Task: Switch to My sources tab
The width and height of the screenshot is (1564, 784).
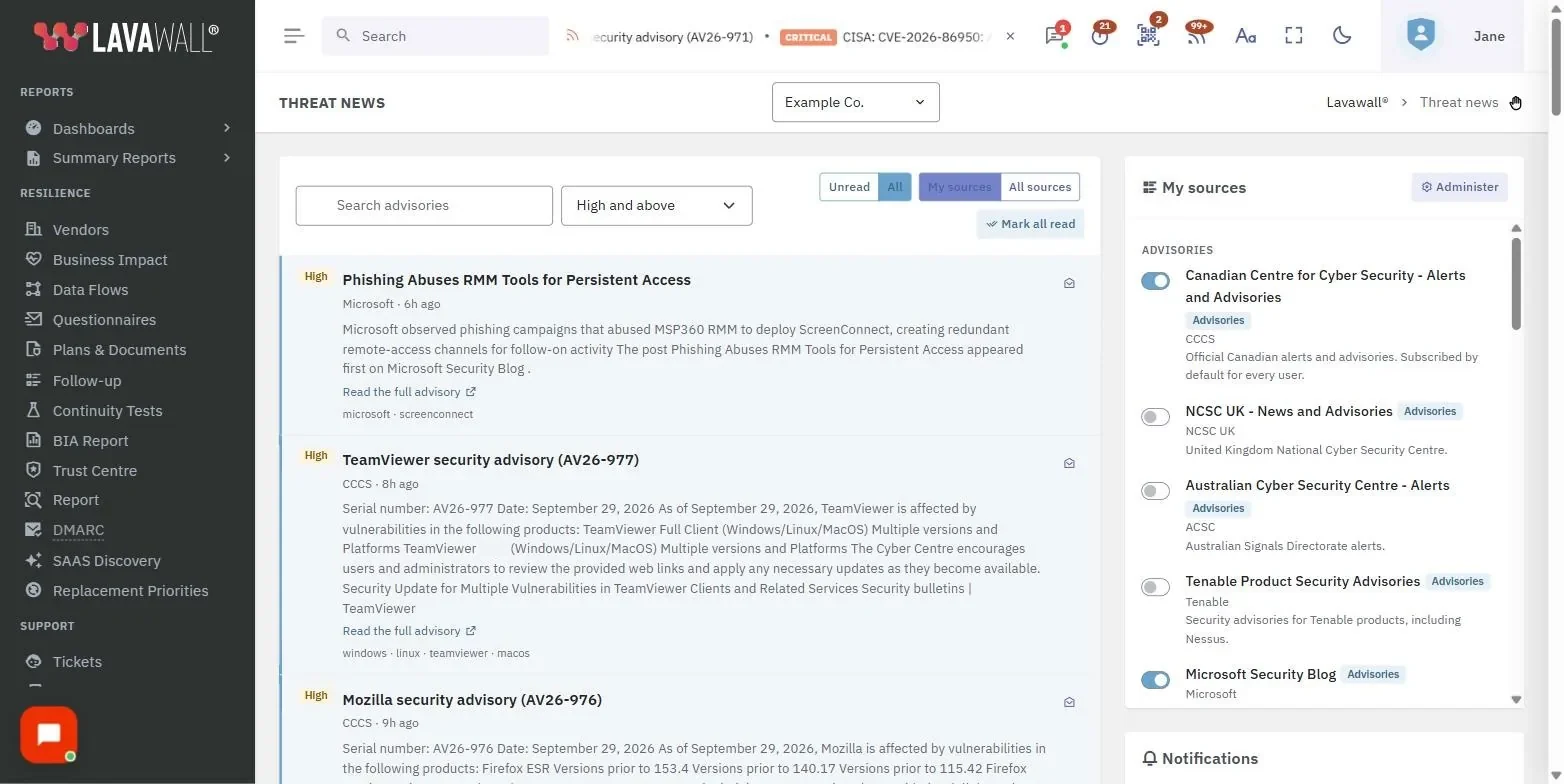Action: [x=959, y=187]
